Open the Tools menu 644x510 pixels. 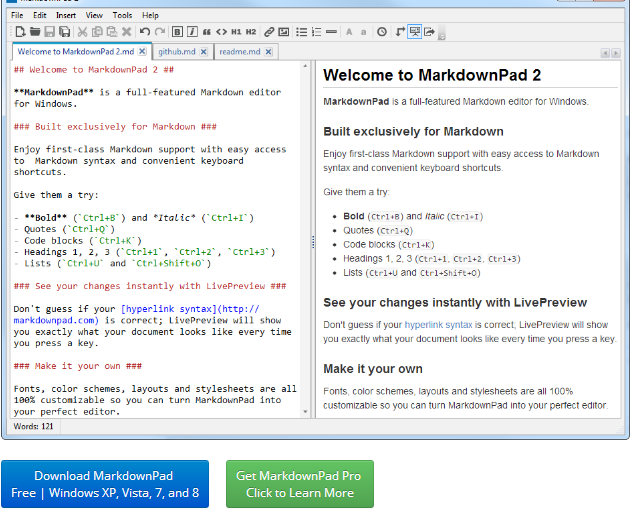[122, 15]
